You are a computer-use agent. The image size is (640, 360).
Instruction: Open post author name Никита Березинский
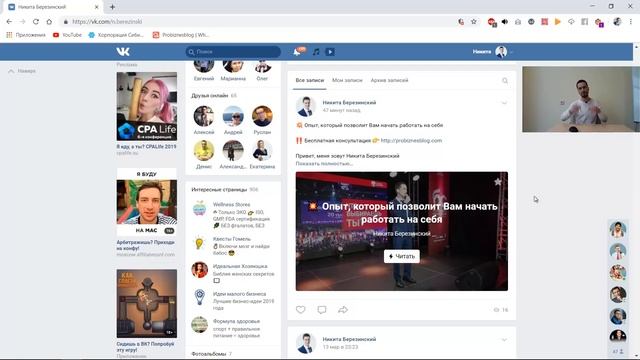pos(349,103)
